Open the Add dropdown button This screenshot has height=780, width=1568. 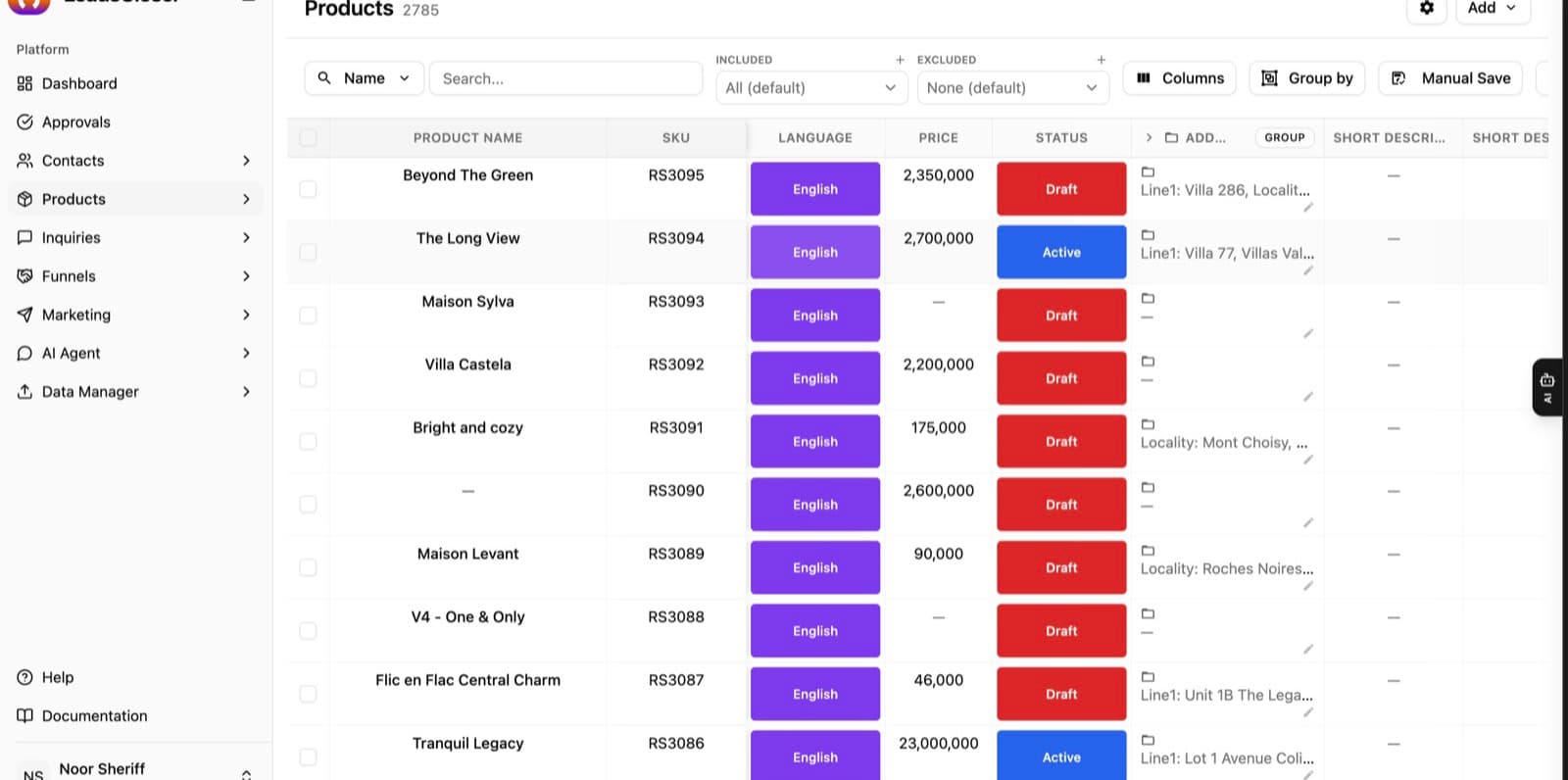tap(1492, 9)
